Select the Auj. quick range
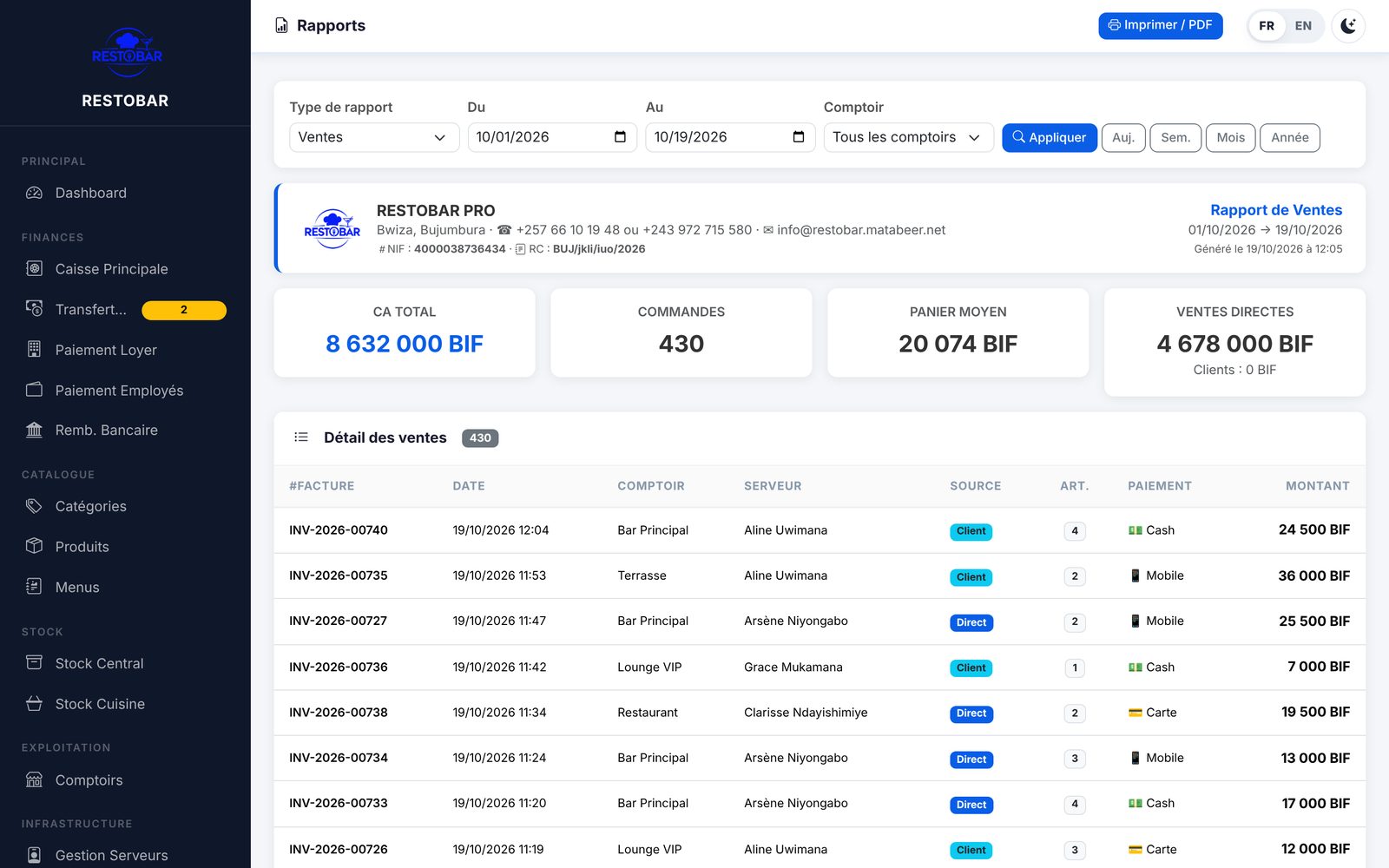Screen dimensions: 1389x868 [1122, 137]
